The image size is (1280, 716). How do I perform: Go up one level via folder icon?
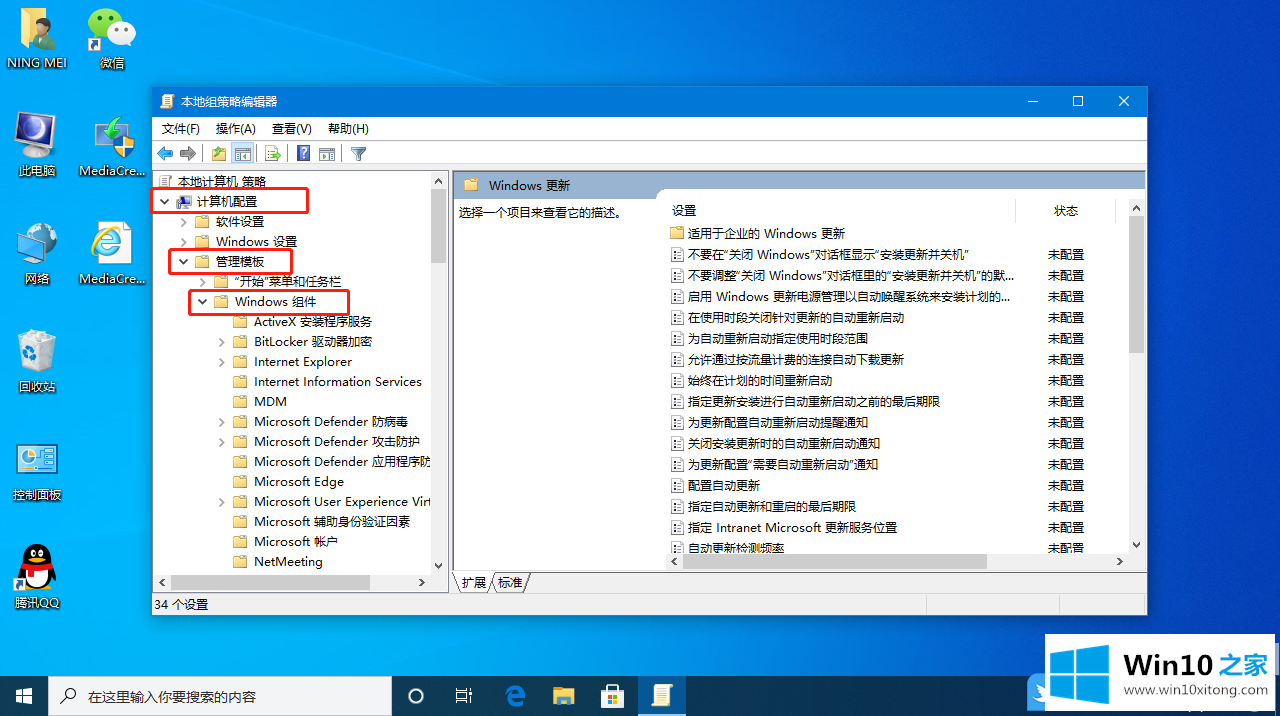(219, 153)
